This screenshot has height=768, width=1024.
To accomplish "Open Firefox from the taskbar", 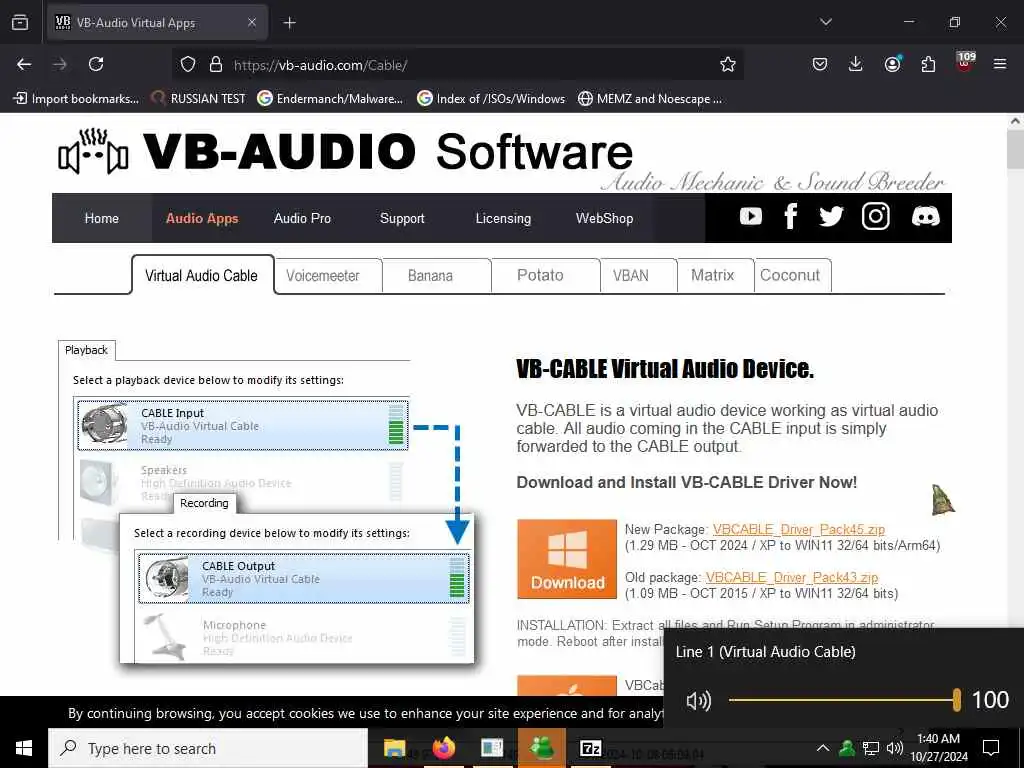I will point(443,748).
